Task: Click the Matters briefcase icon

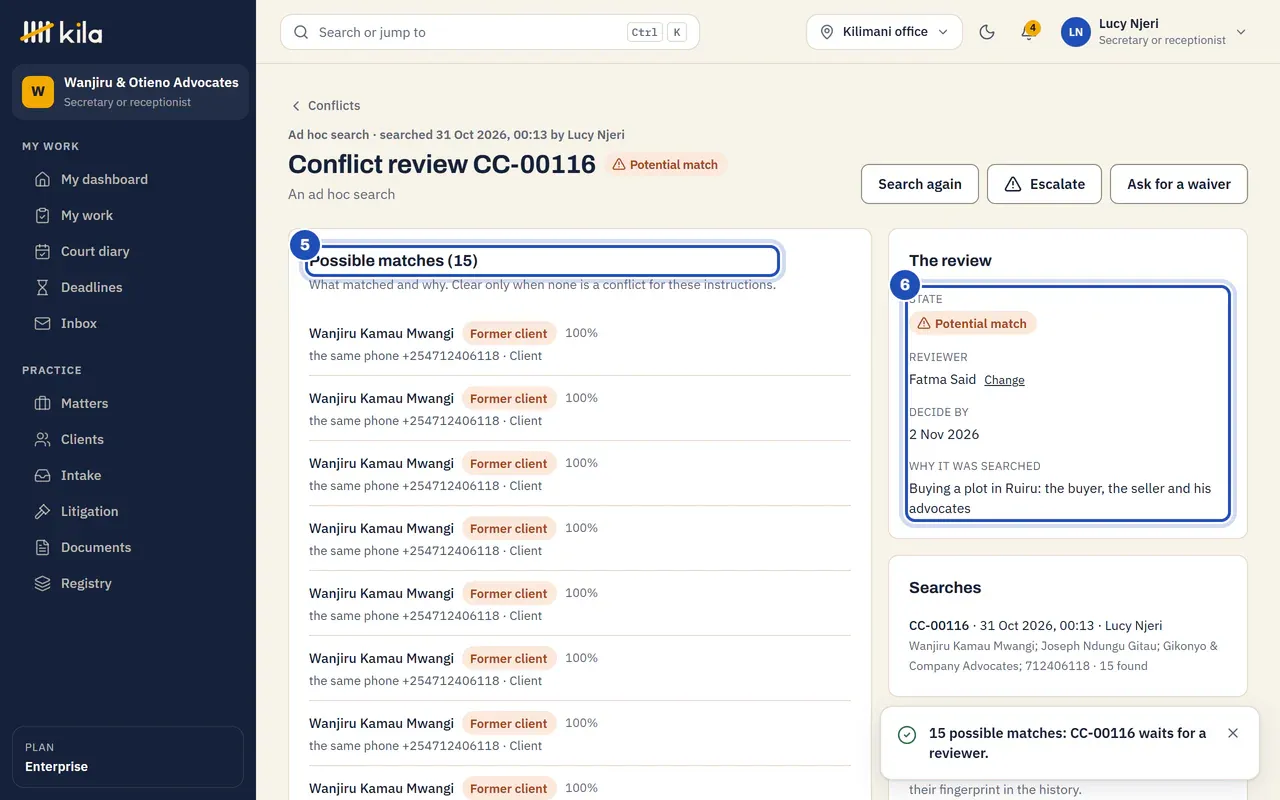Action: [x=42, y=403]
